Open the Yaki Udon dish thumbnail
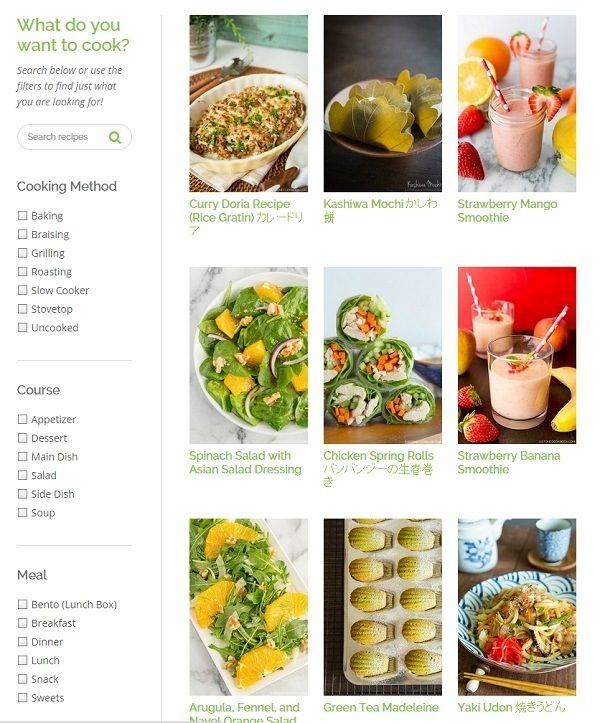 517,607
